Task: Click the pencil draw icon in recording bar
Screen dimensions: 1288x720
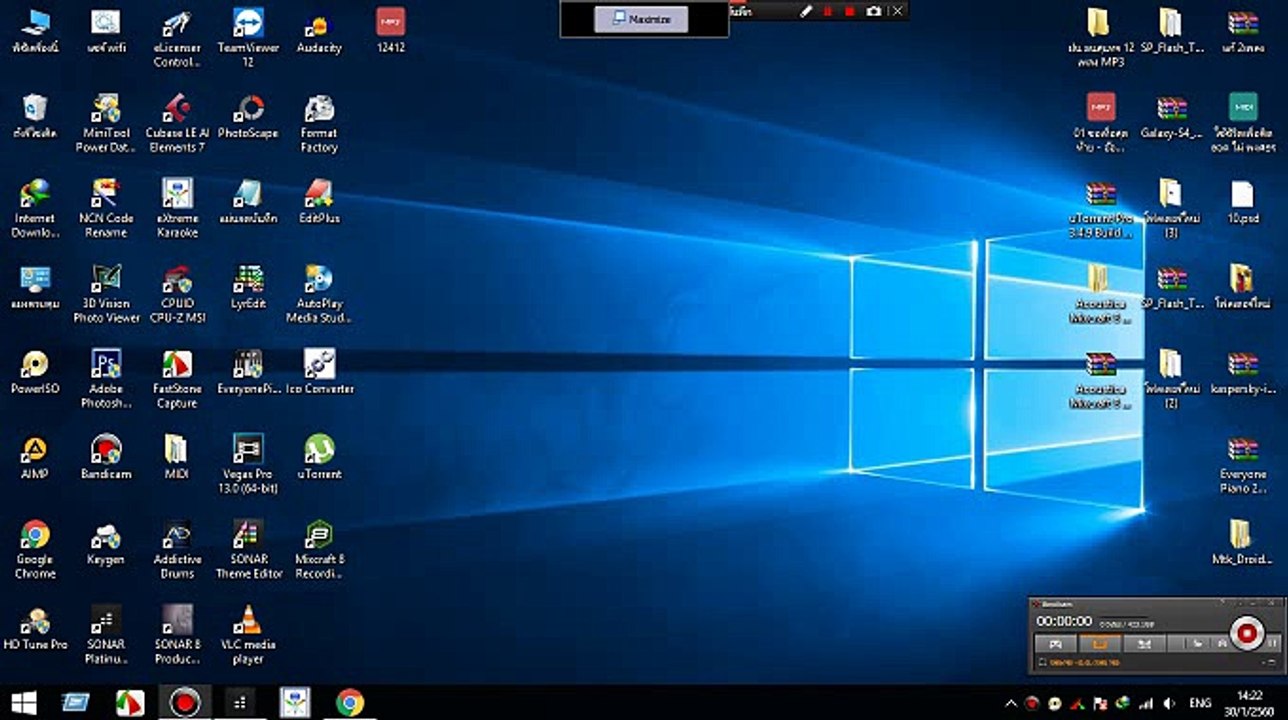Action: 806,10
